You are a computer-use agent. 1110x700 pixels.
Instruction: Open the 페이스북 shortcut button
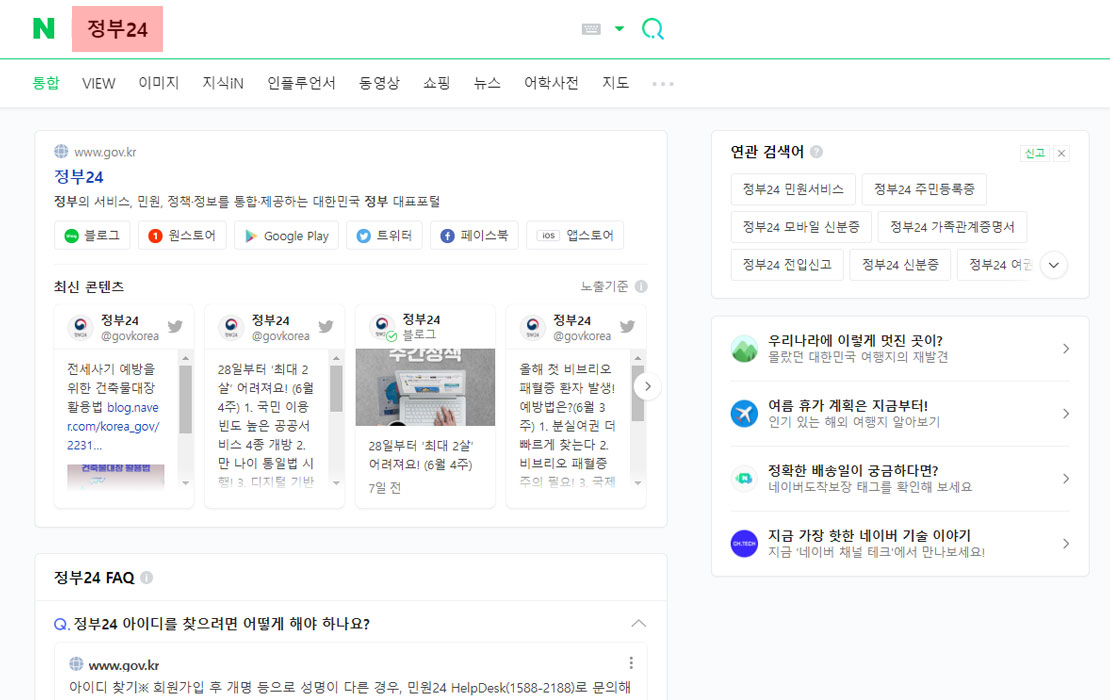[x=474, y=235]
